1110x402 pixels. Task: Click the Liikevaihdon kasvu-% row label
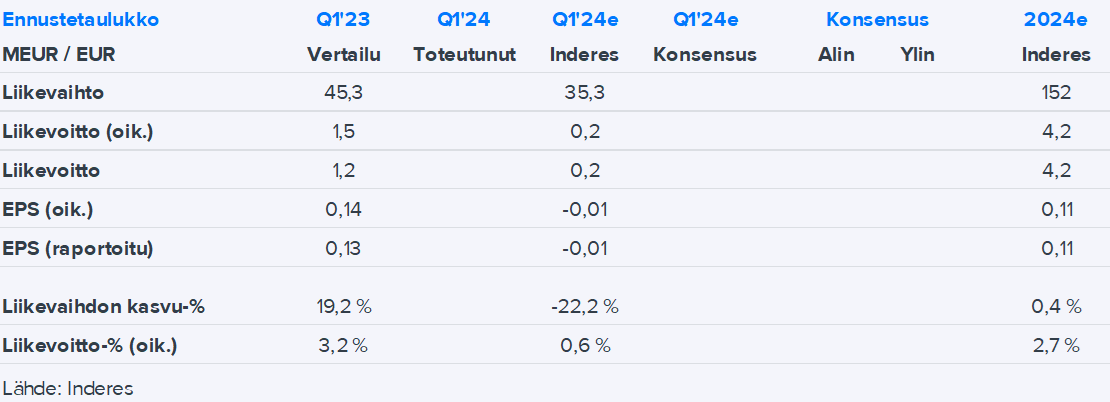coord(103,307)
